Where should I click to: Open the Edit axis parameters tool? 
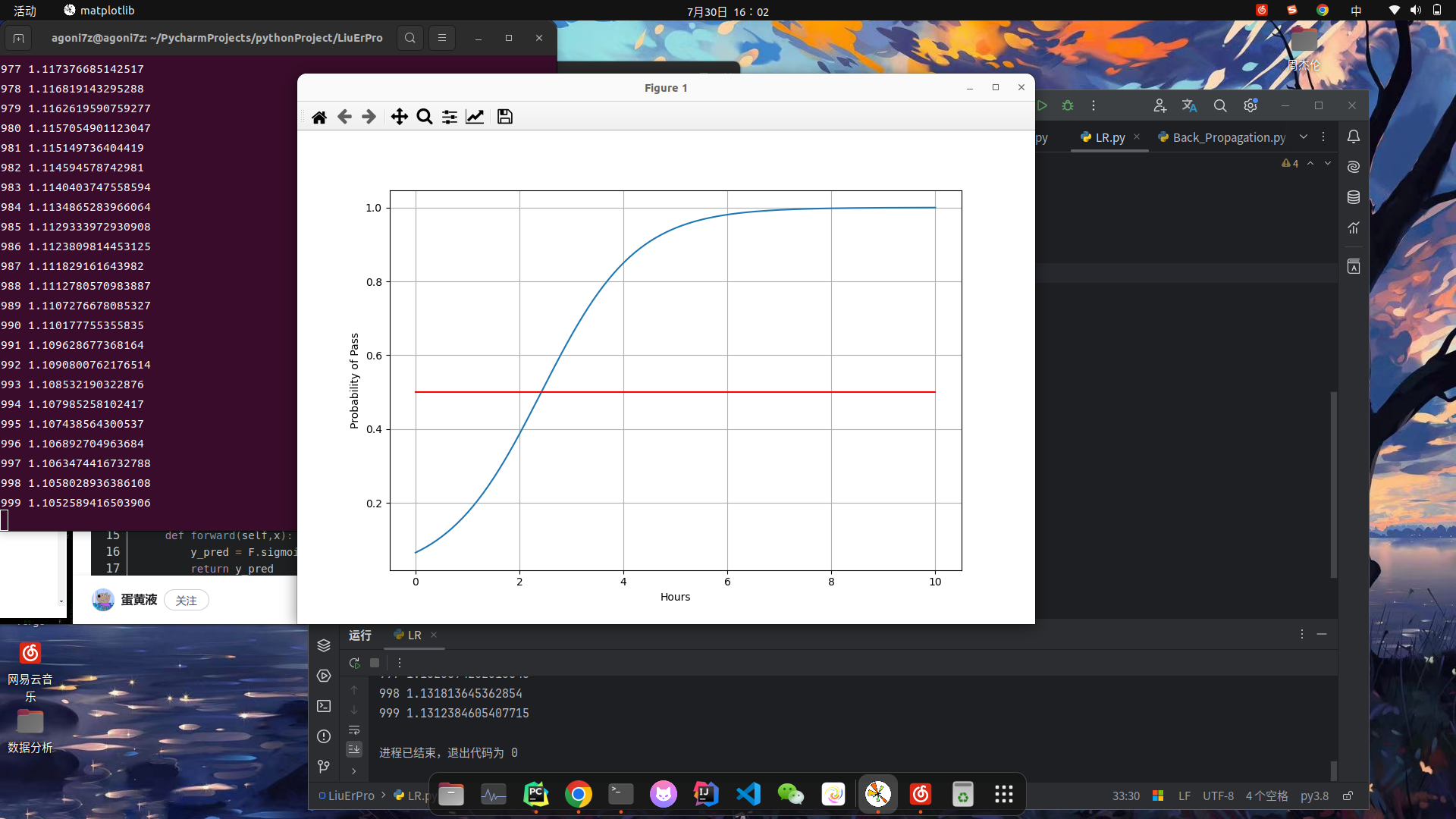(x=475, y=117)
